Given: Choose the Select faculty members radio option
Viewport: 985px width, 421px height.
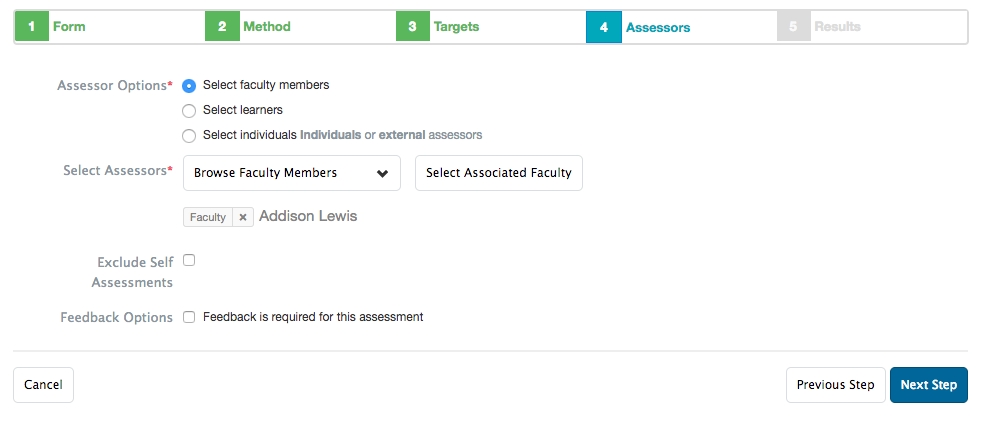Looking at the screenshot, I should (189, 86).
